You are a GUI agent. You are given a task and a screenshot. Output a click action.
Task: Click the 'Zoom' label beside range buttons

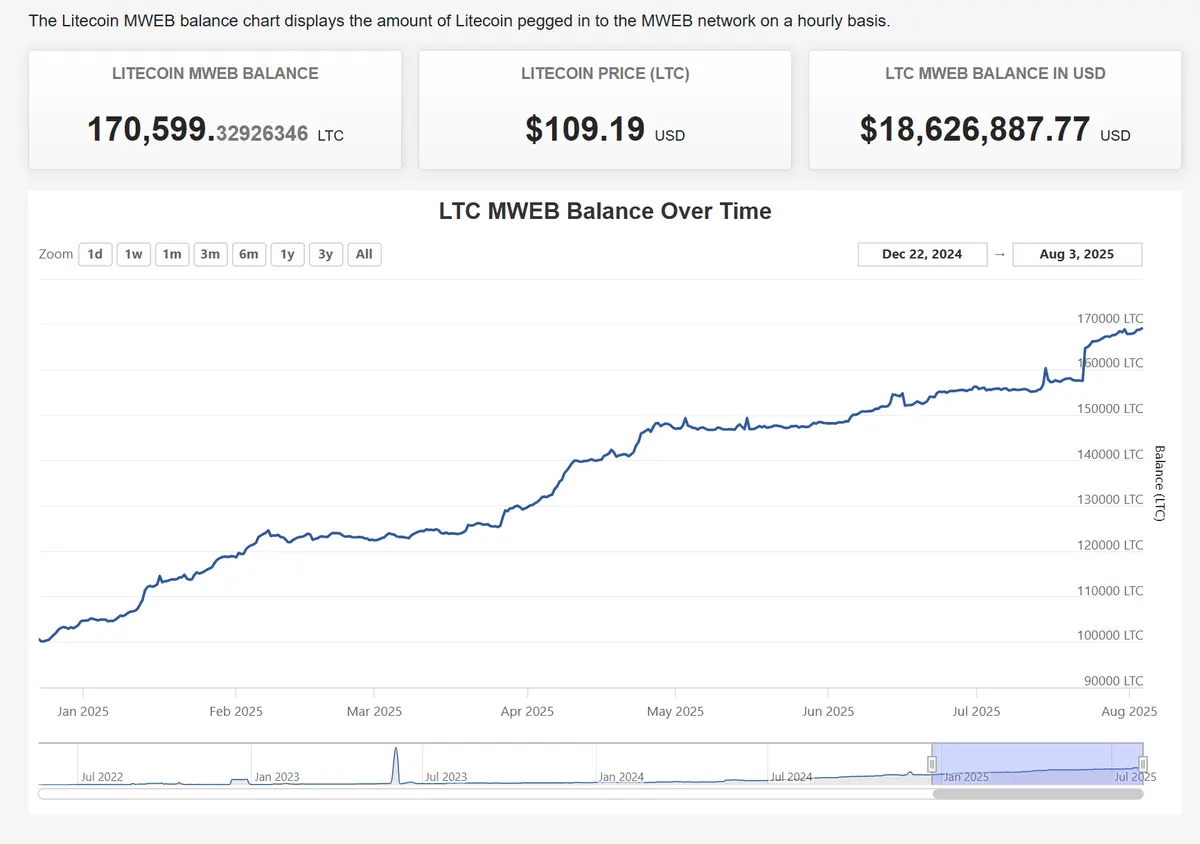pos(56,254)
